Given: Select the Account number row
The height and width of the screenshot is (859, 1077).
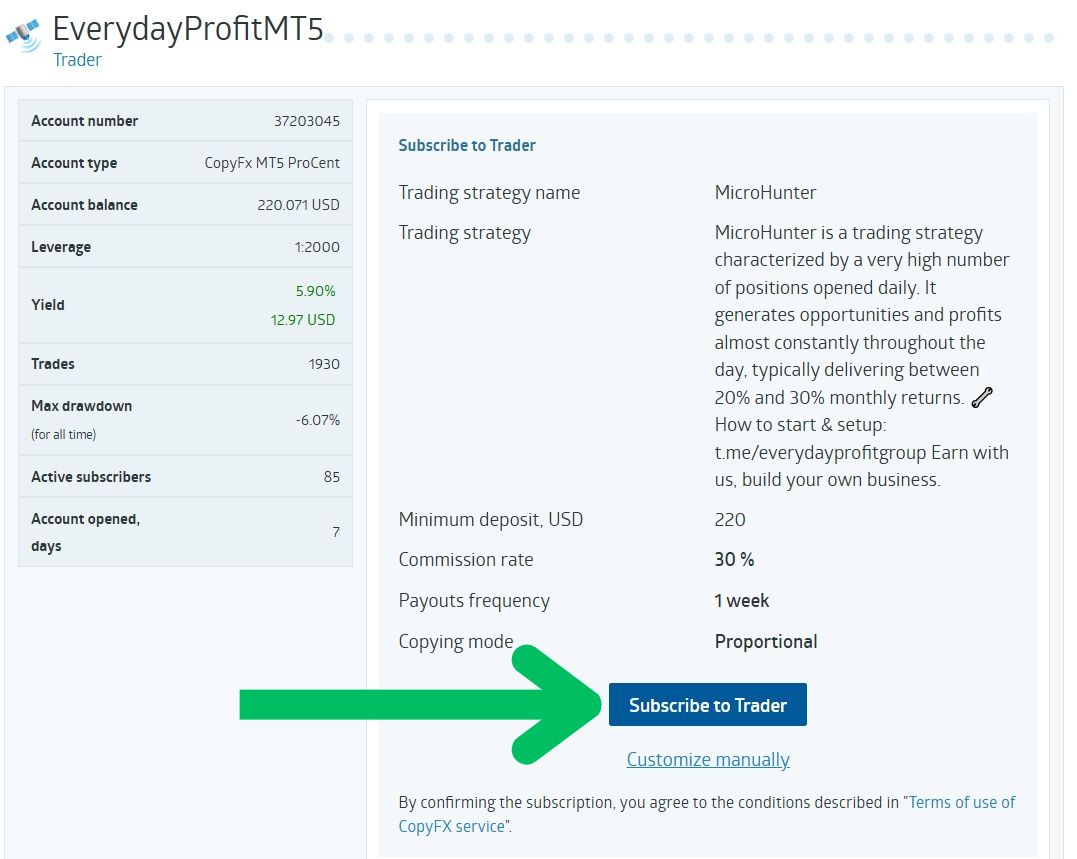Looking at the screenshot, I should click(185, 121).
